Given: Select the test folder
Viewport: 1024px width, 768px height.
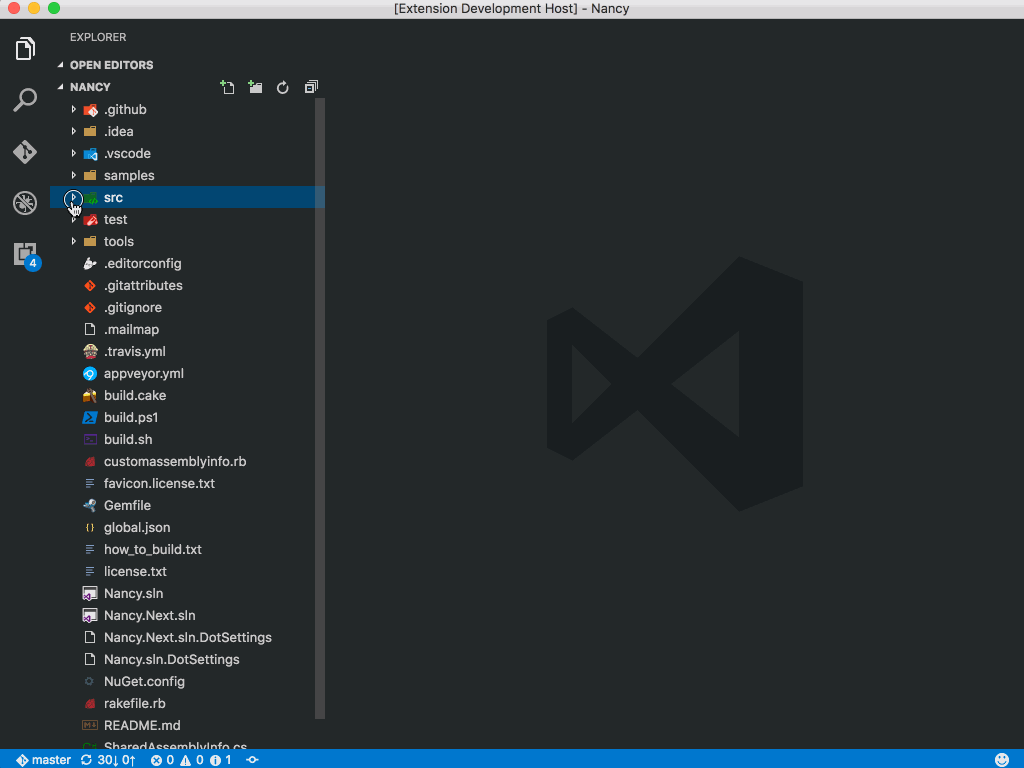Looking at the screenshot, I should point(187,219).
